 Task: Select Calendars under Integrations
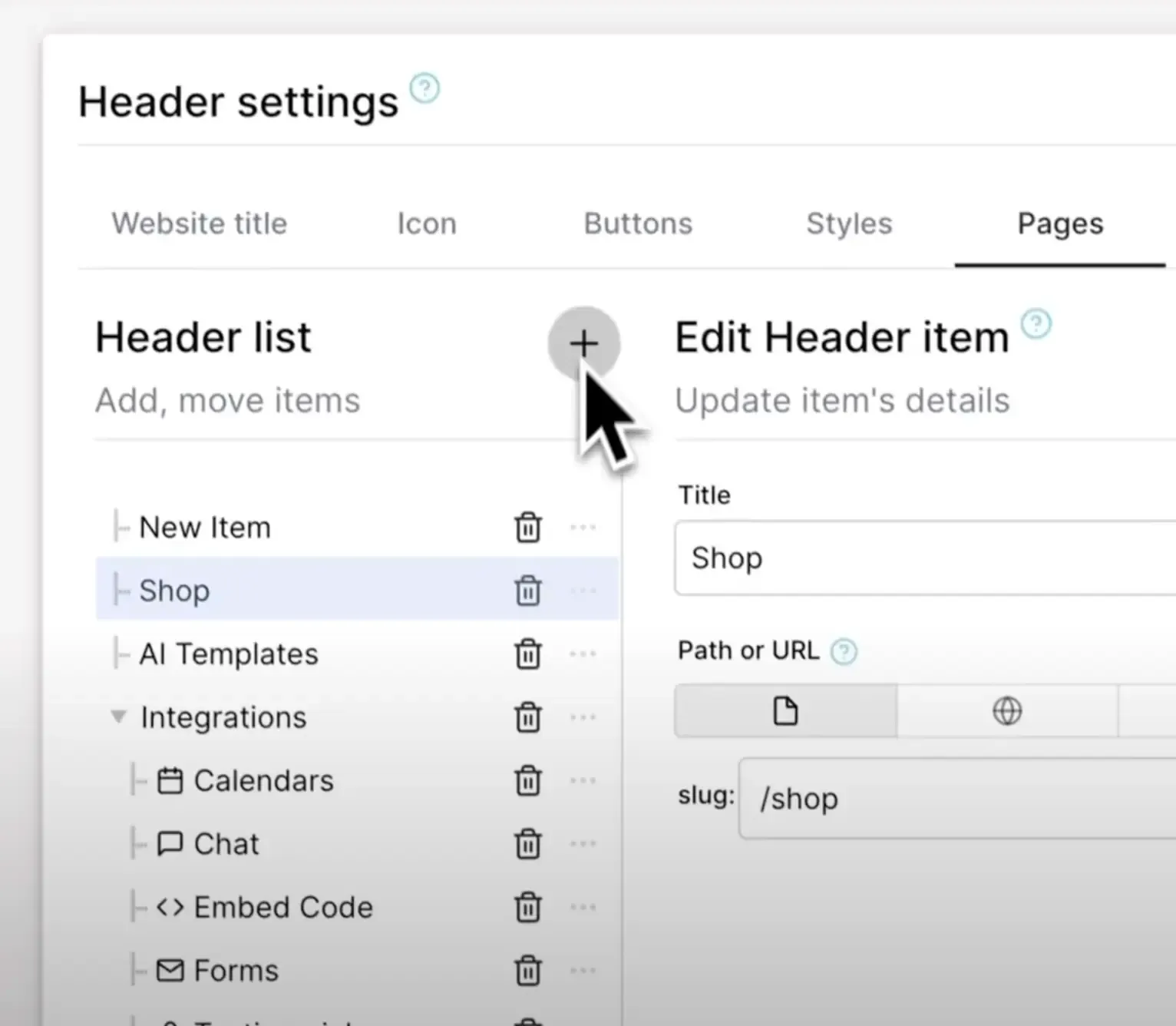(263, 781)
